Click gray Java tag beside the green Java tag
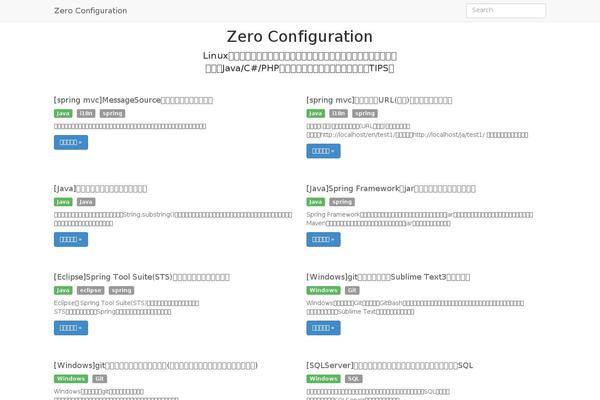600x400 pixels. 86,202
